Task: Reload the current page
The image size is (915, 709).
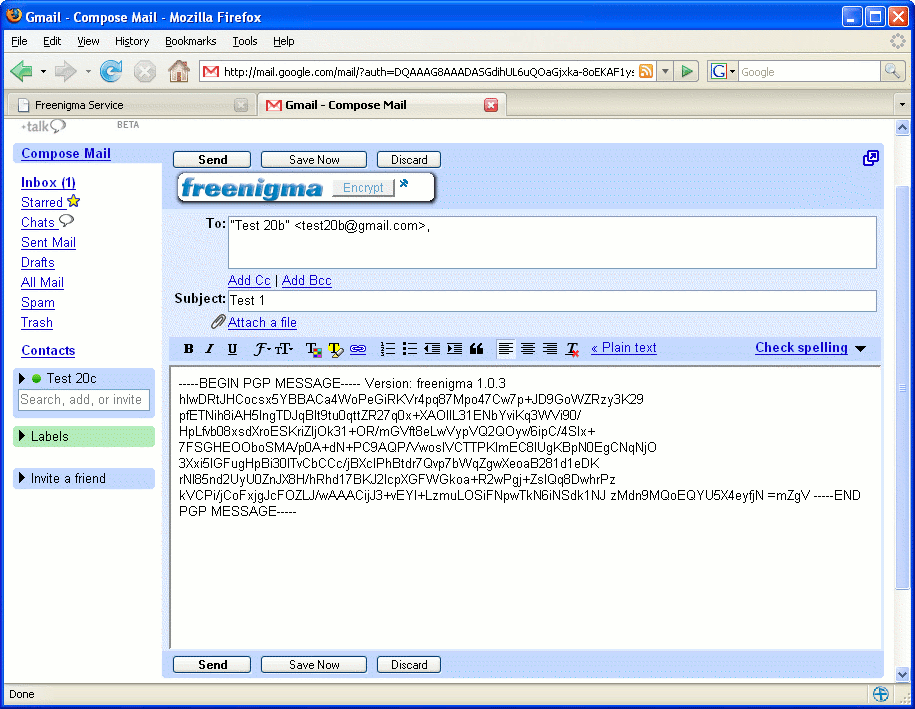Action: 111,71
